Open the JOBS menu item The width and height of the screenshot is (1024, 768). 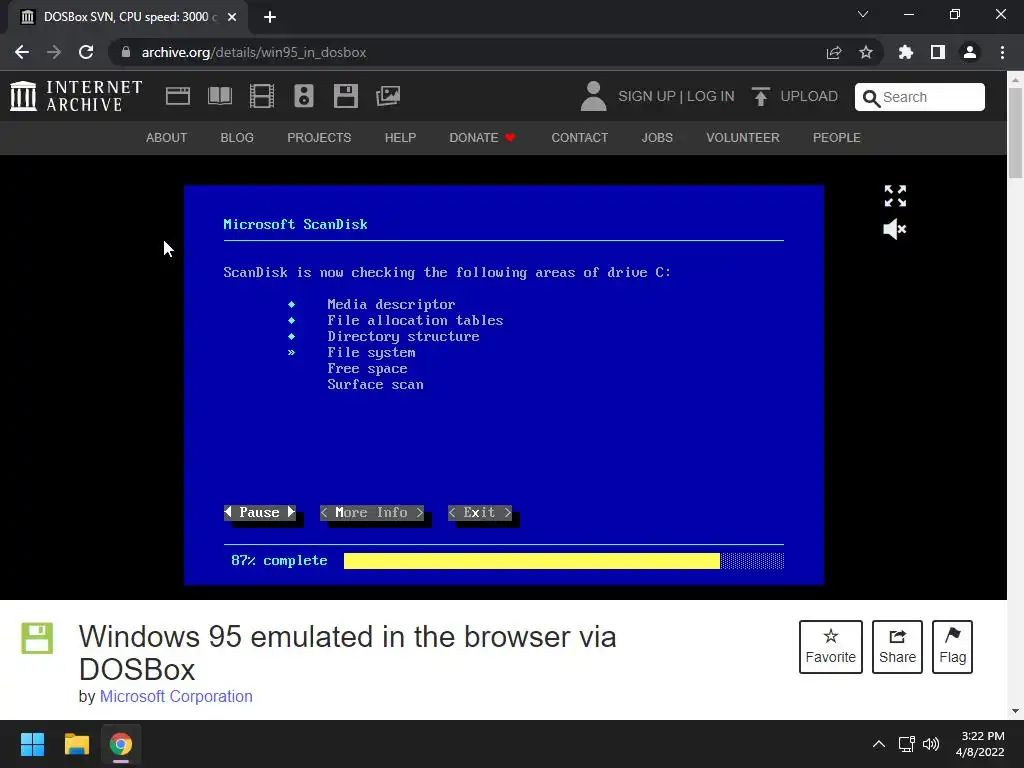[657, 138]
